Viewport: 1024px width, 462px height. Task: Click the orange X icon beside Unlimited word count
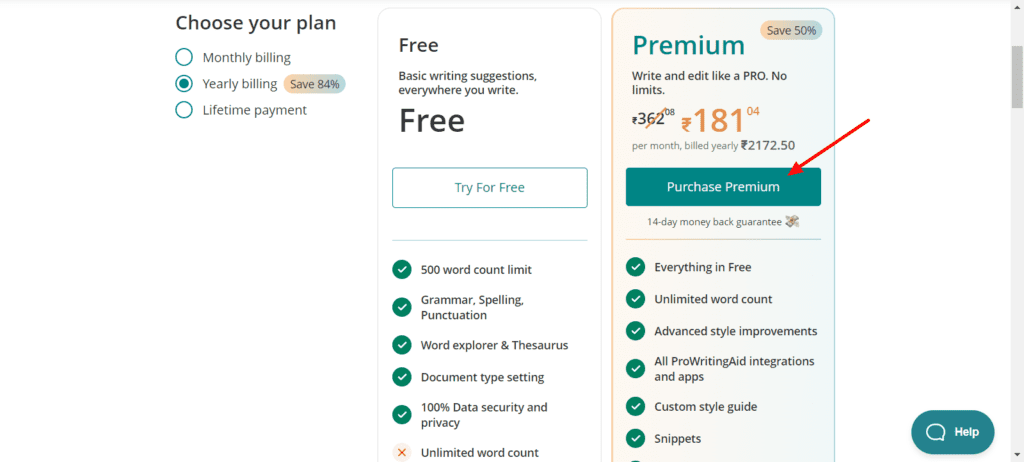402,452
